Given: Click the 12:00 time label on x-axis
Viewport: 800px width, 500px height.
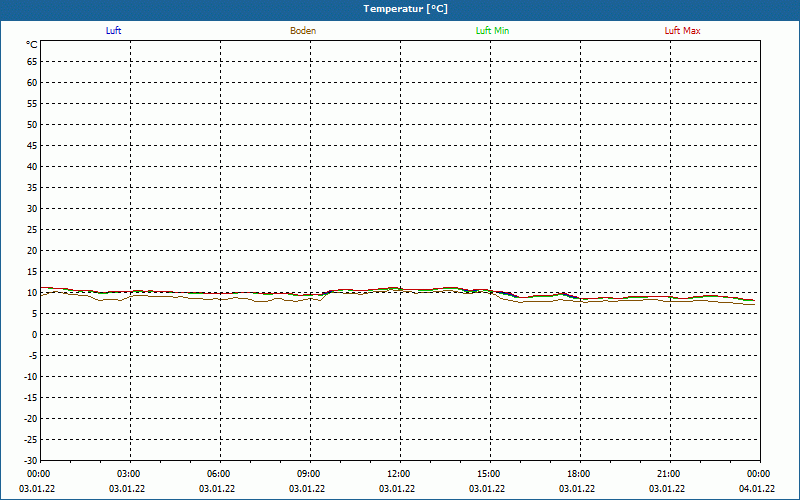Looking at the screenshot, I should pos(398,474).
